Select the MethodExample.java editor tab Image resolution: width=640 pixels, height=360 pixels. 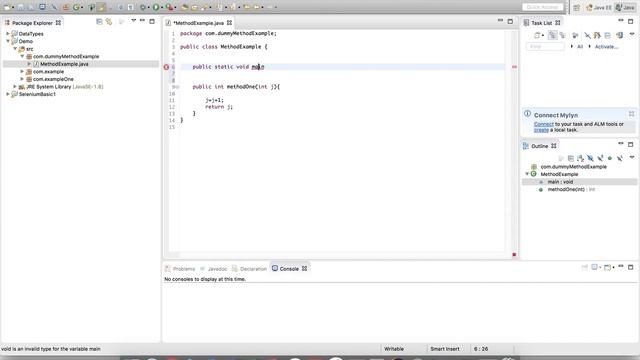198,23
